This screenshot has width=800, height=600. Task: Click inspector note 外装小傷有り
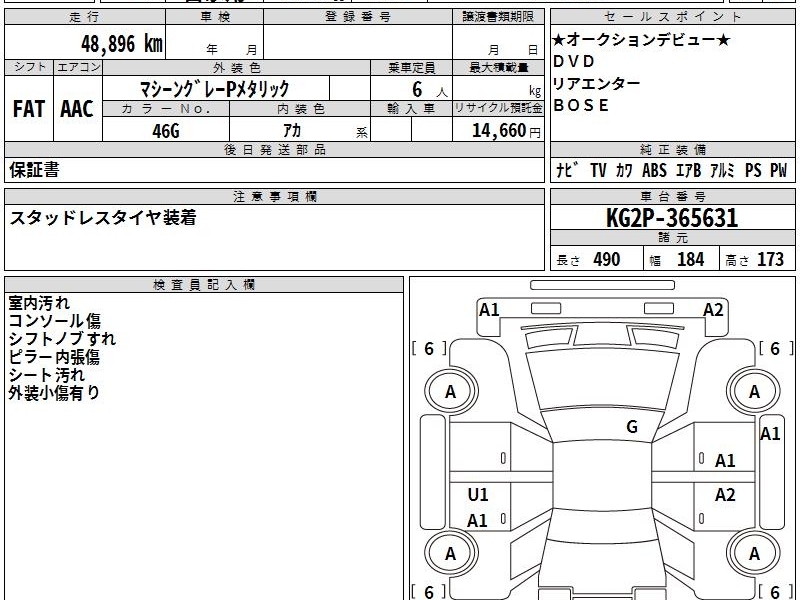pos(54,393)
